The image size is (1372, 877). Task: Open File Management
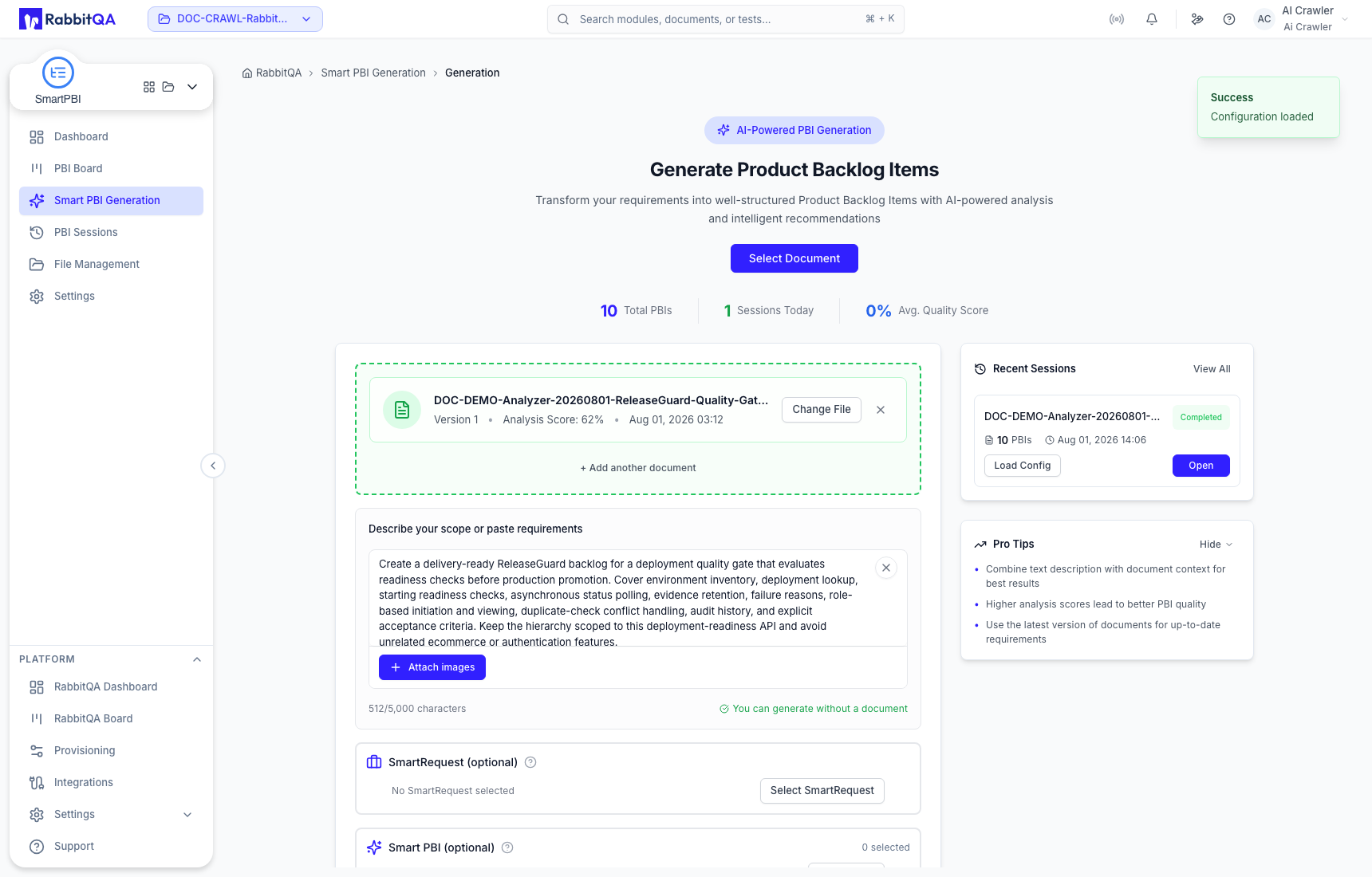pos(111,265)
